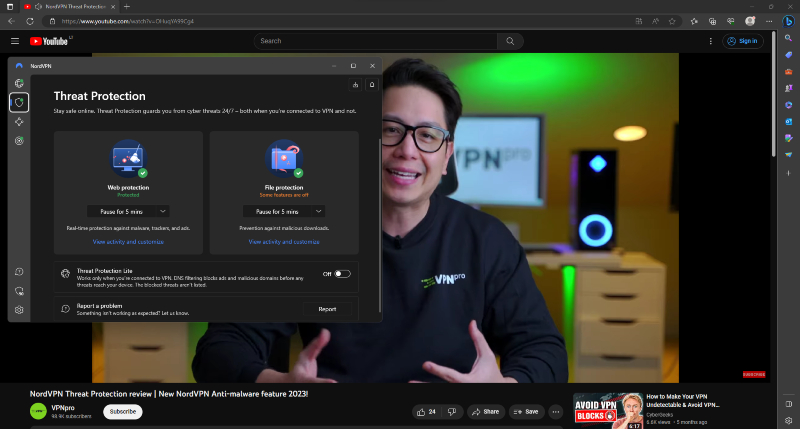Open the YouTube hamburger guide menu
Image resolution: width=800 pixels, height=429 pixels.
tap(15, 41)
